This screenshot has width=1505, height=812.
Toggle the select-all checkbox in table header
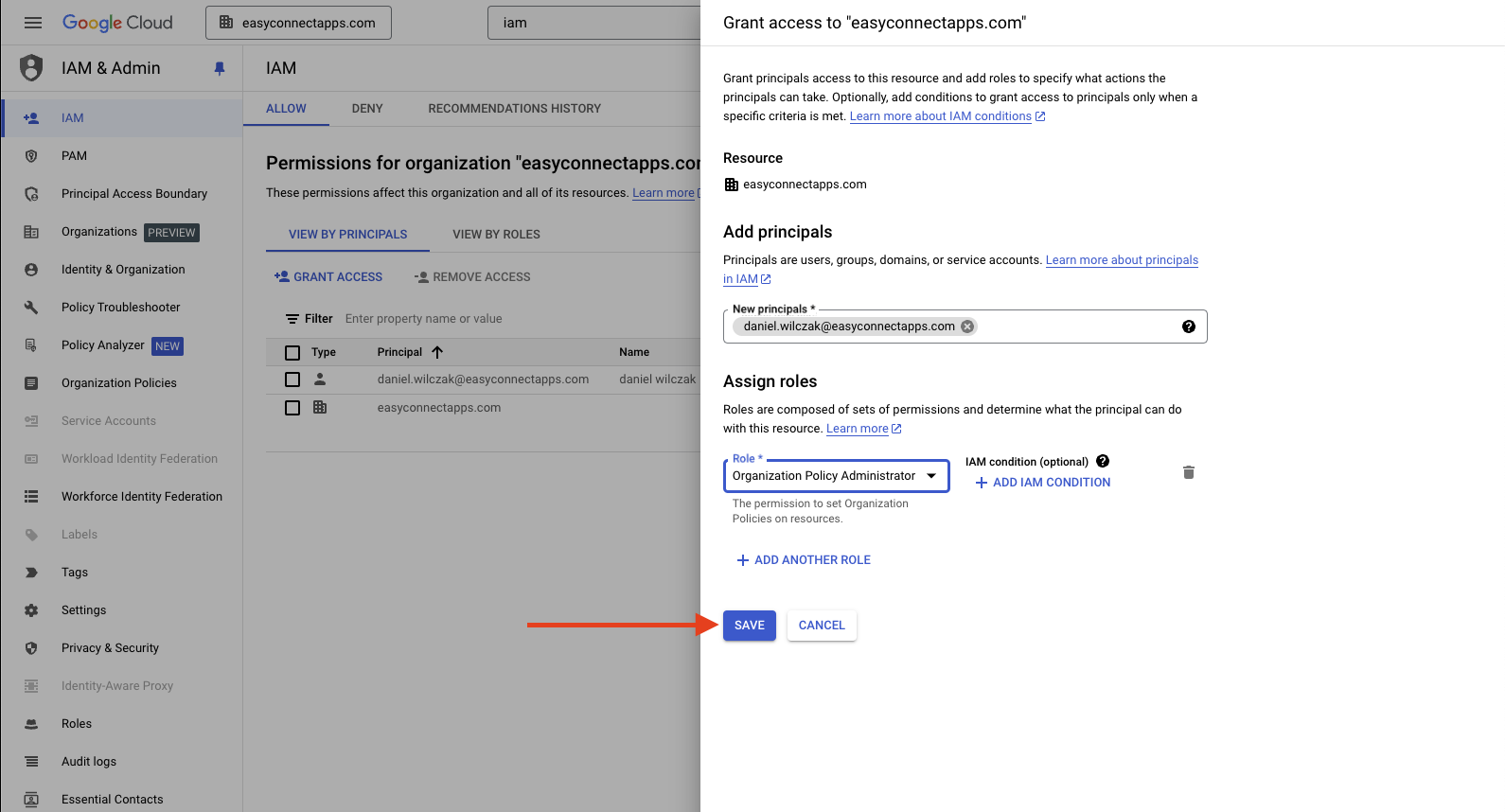click(x=292, y=353)
